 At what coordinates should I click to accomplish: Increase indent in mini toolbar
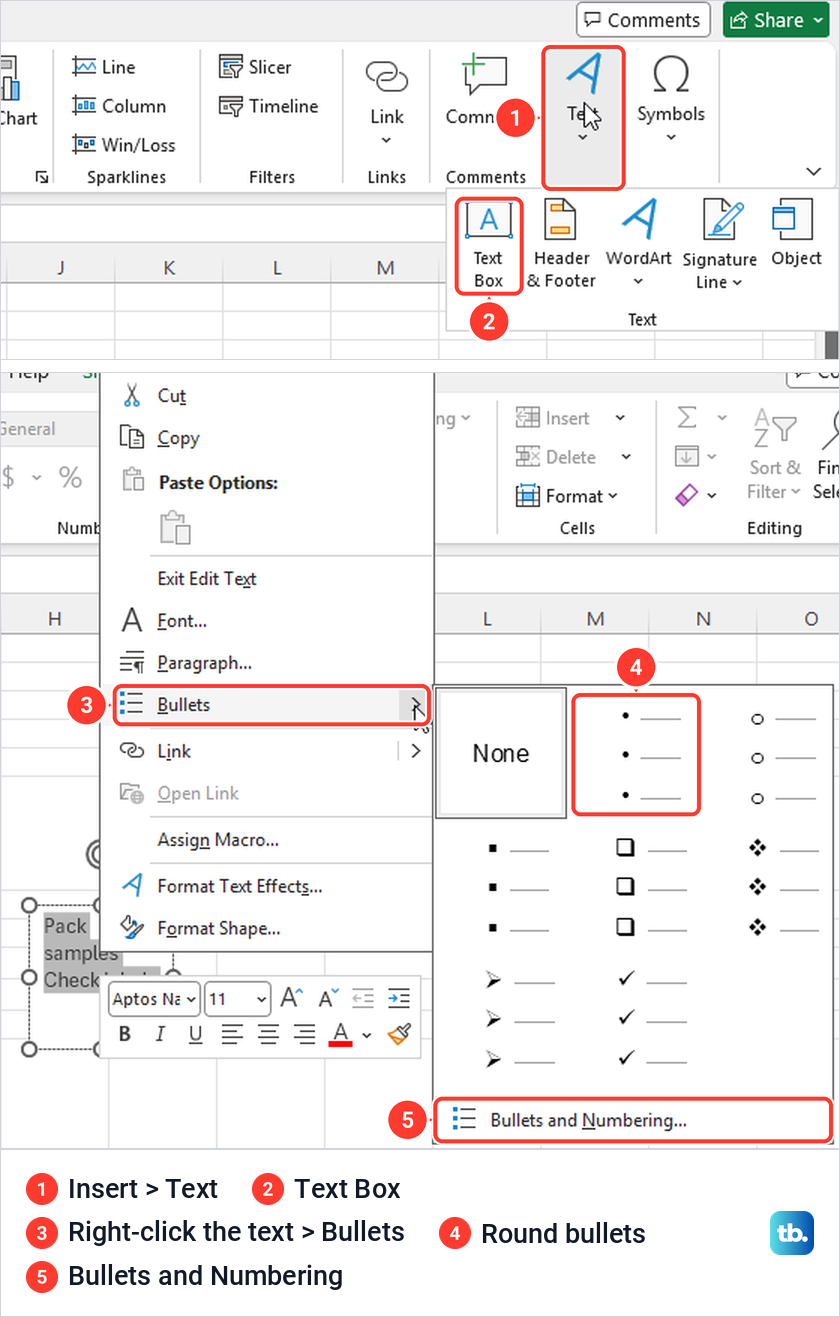[398, 998]
